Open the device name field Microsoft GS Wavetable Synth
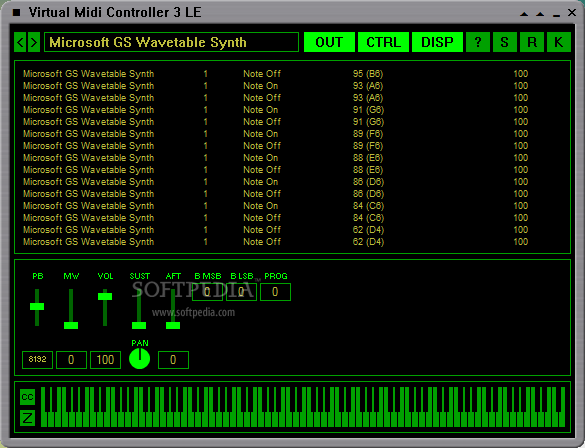The image size is (585, 448). click(x=171, y=42)
